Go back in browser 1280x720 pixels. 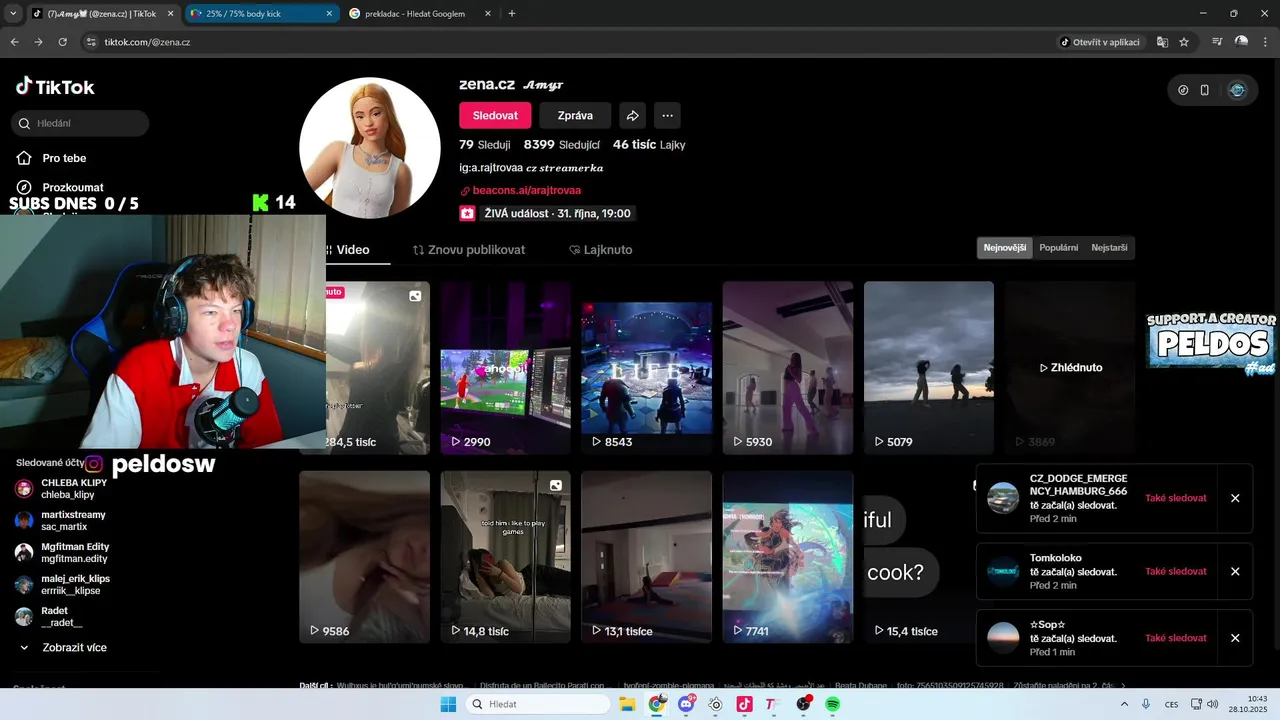click(15, 42)
